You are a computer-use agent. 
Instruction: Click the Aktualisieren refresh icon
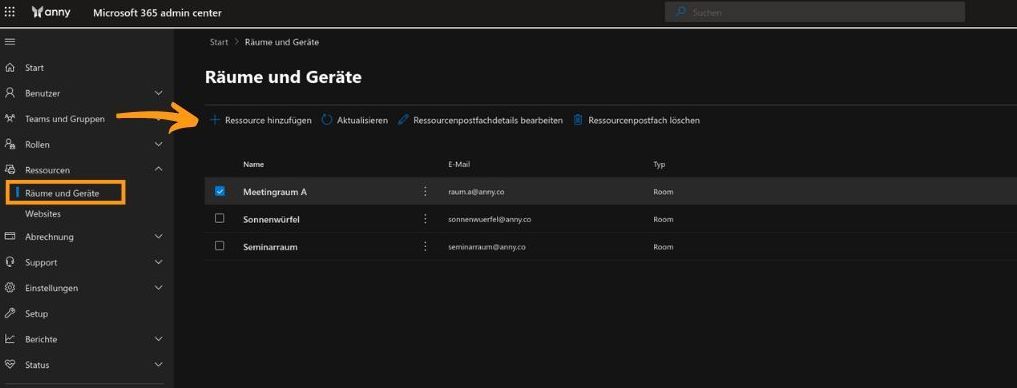pos(327,120)
